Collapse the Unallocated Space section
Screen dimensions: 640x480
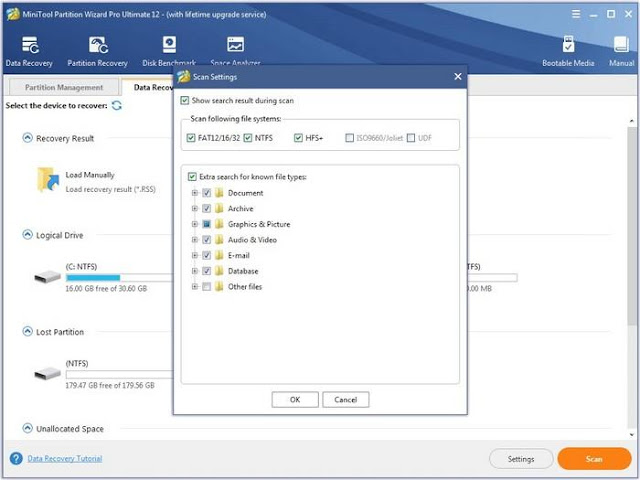(x=27, y=428)
